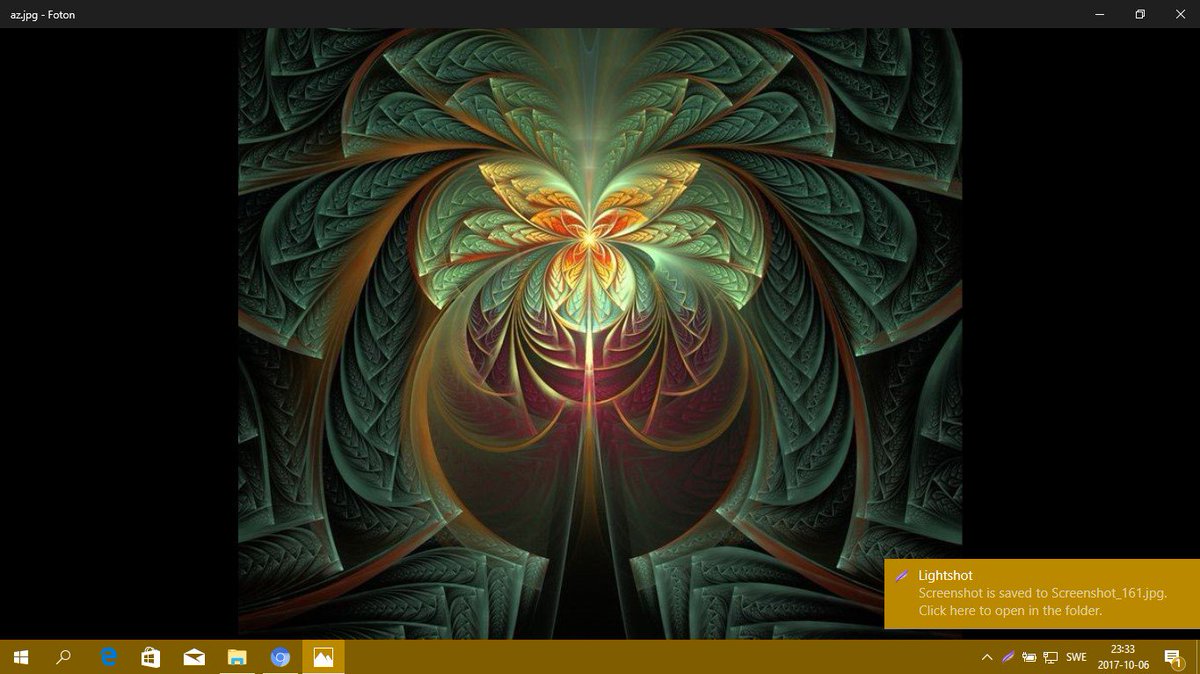Screen dimensions: 1200x674
Task: Open the Lightshot screenshot saved notification
Action: pos(1042,594)
